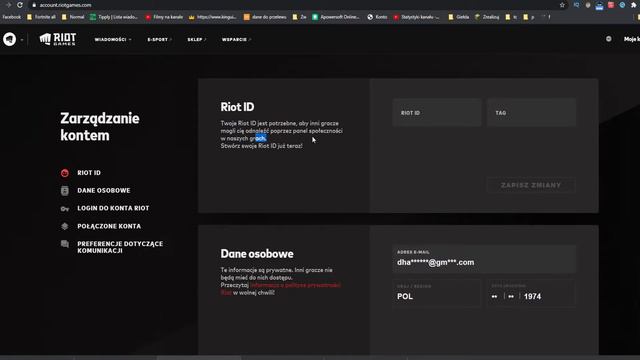
Task: Click the forward navigation arrow
Action: click(x=9, y=5)
